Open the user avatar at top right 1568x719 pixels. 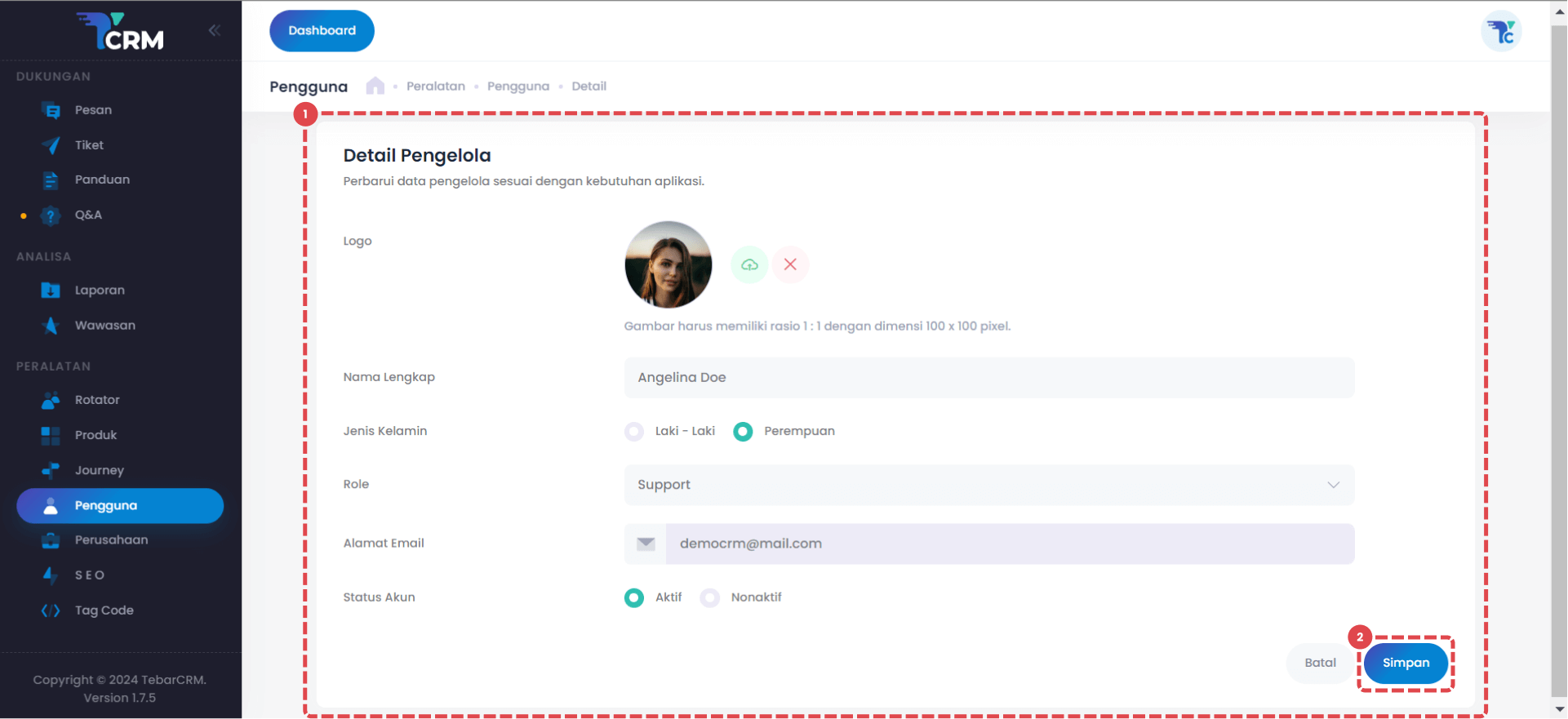[1500, 32]
